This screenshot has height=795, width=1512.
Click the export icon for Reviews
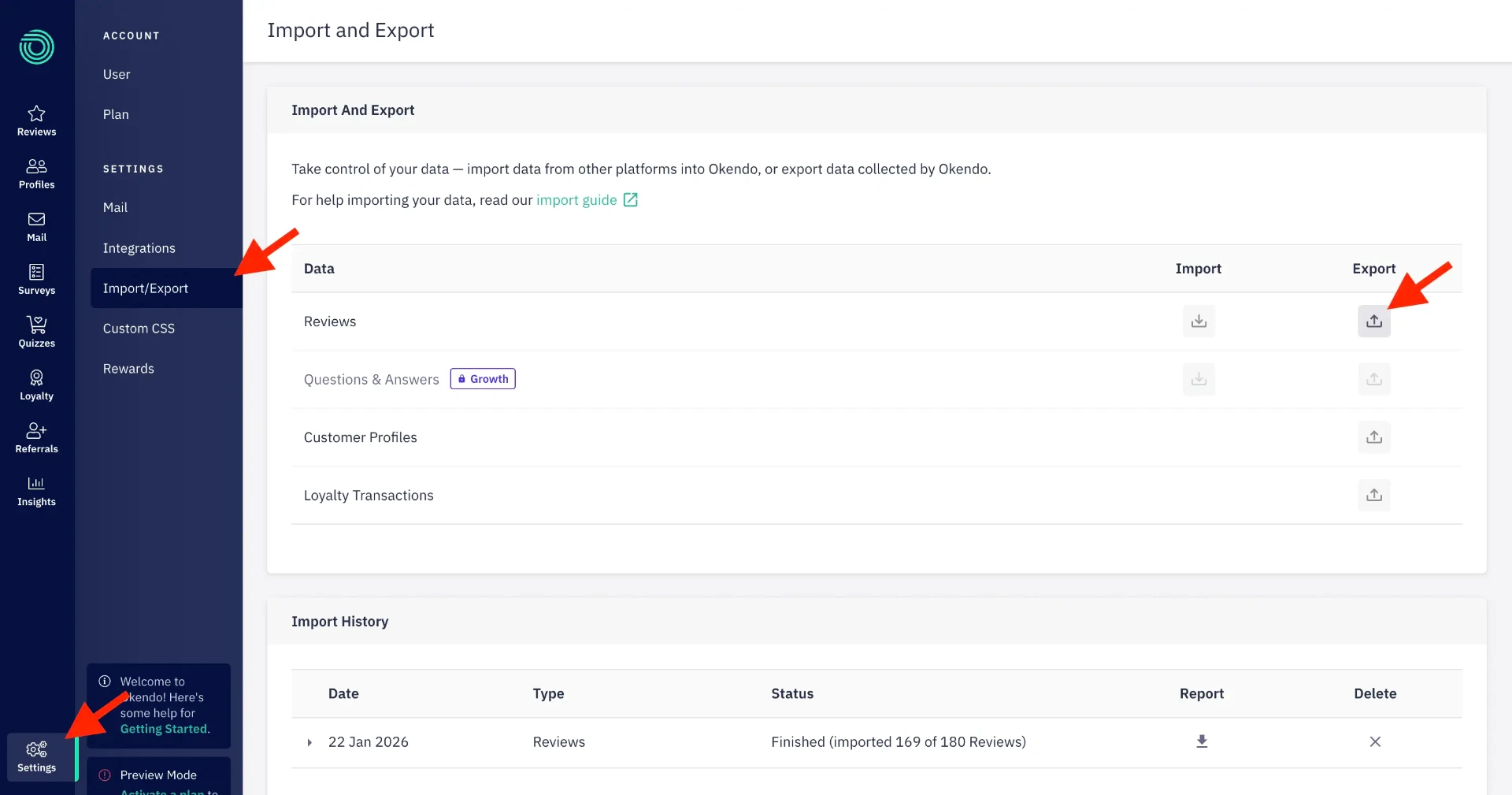tap(1374, 321)
